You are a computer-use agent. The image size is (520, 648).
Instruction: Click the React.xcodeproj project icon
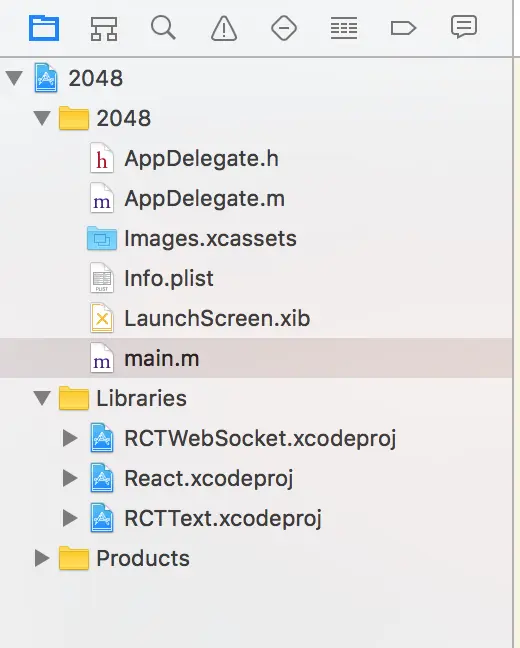102,478
